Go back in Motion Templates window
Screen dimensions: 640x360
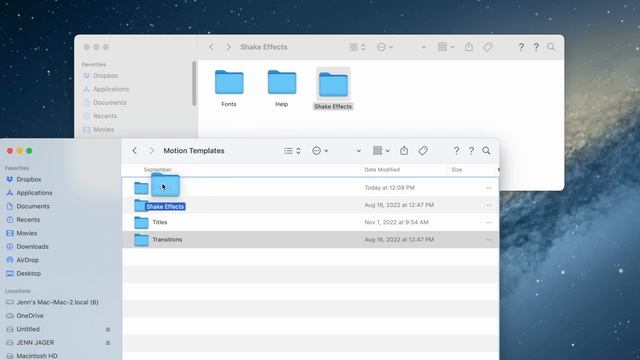coord(135,151)
